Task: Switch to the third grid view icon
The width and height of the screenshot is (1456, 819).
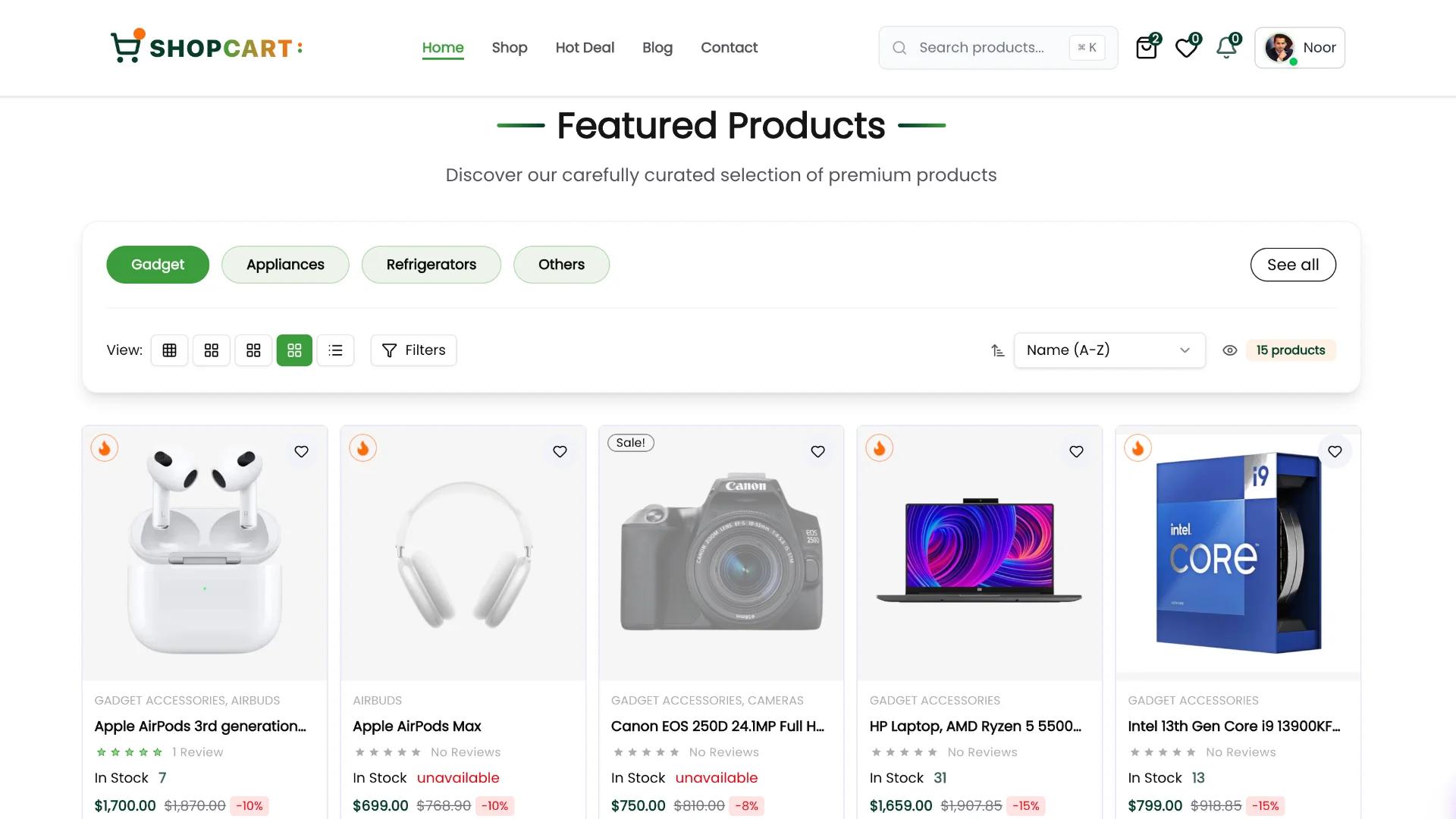Action: pyautogui.click(x=253, y=350)
